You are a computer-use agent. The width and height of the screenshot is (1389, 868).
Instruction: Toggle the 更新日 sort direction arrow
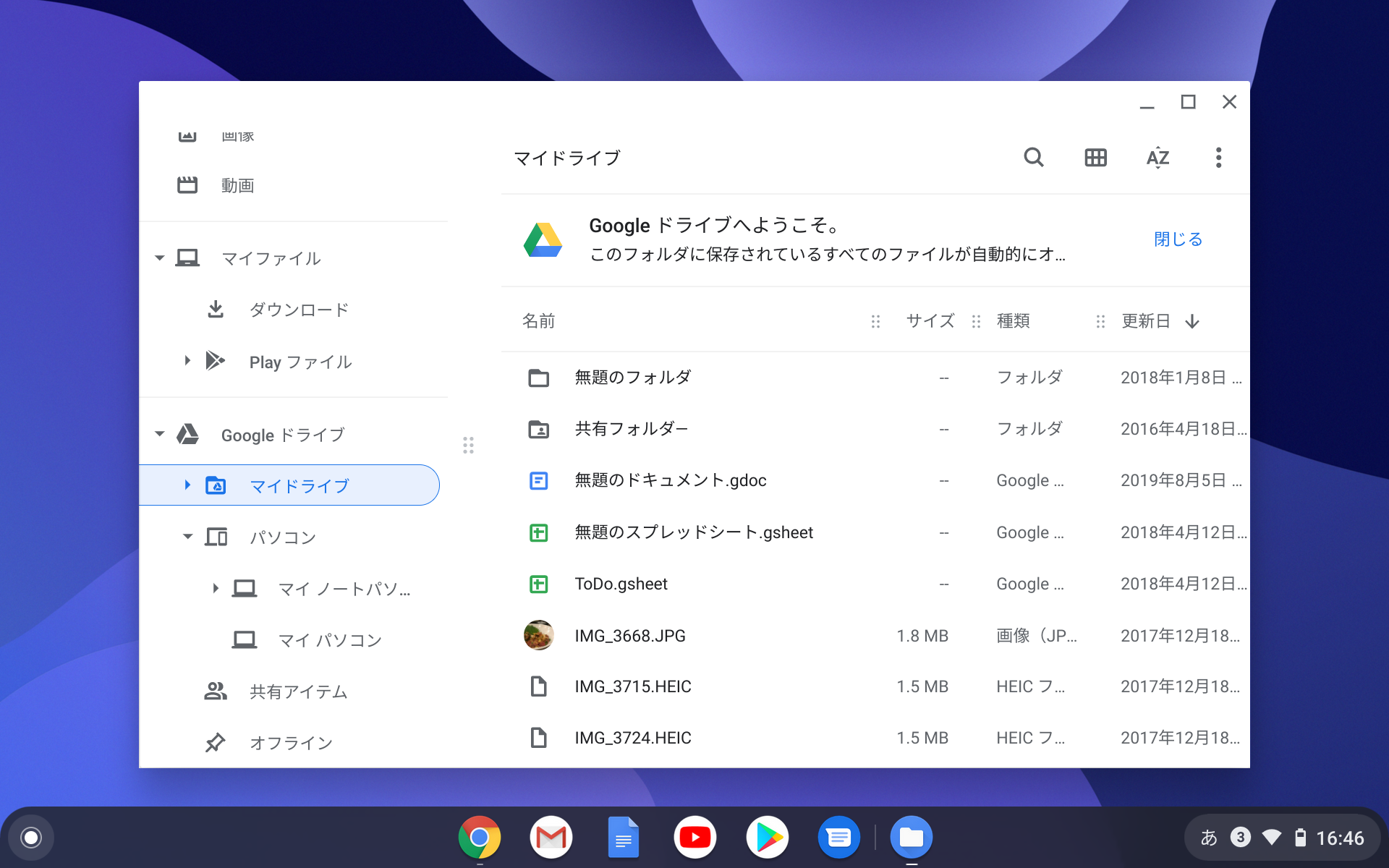(1192, 321)
